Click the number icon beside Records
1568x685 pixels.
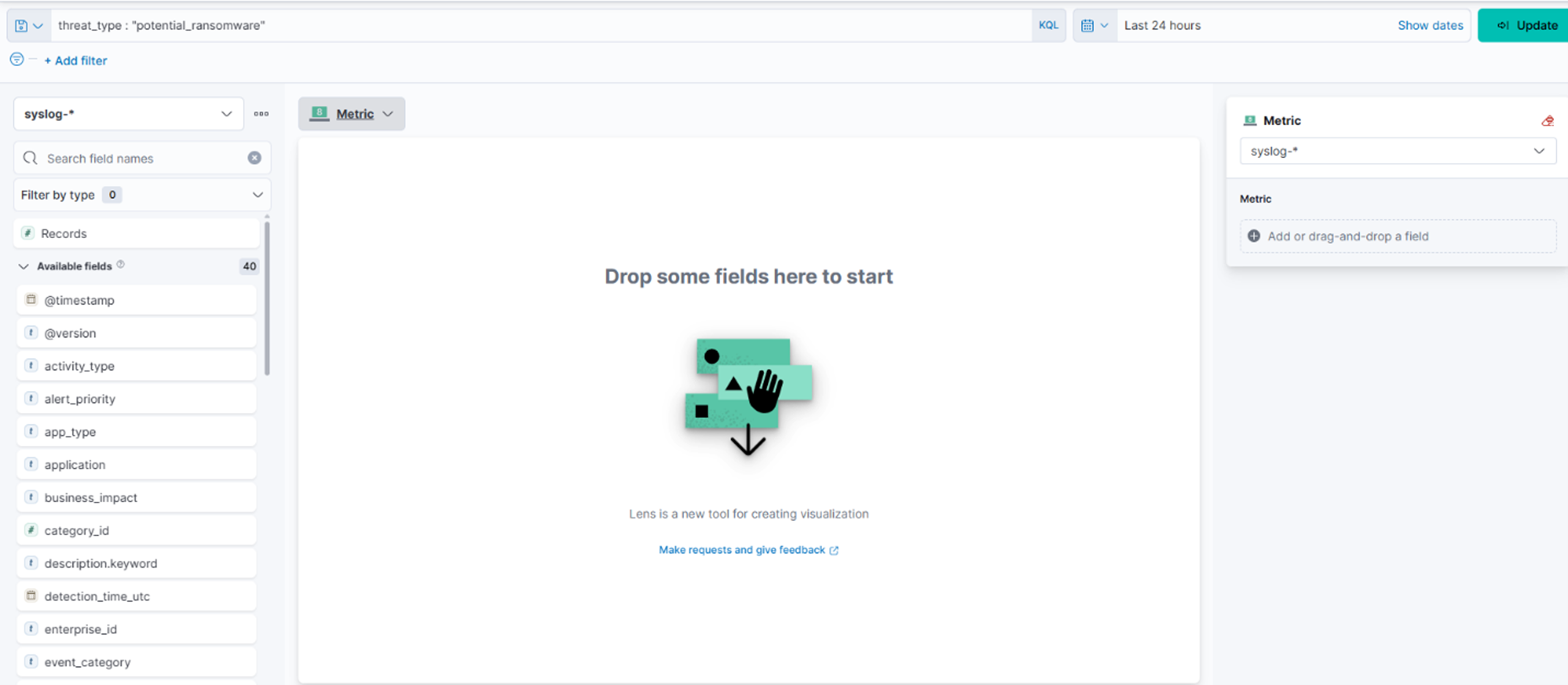(28, 233)
